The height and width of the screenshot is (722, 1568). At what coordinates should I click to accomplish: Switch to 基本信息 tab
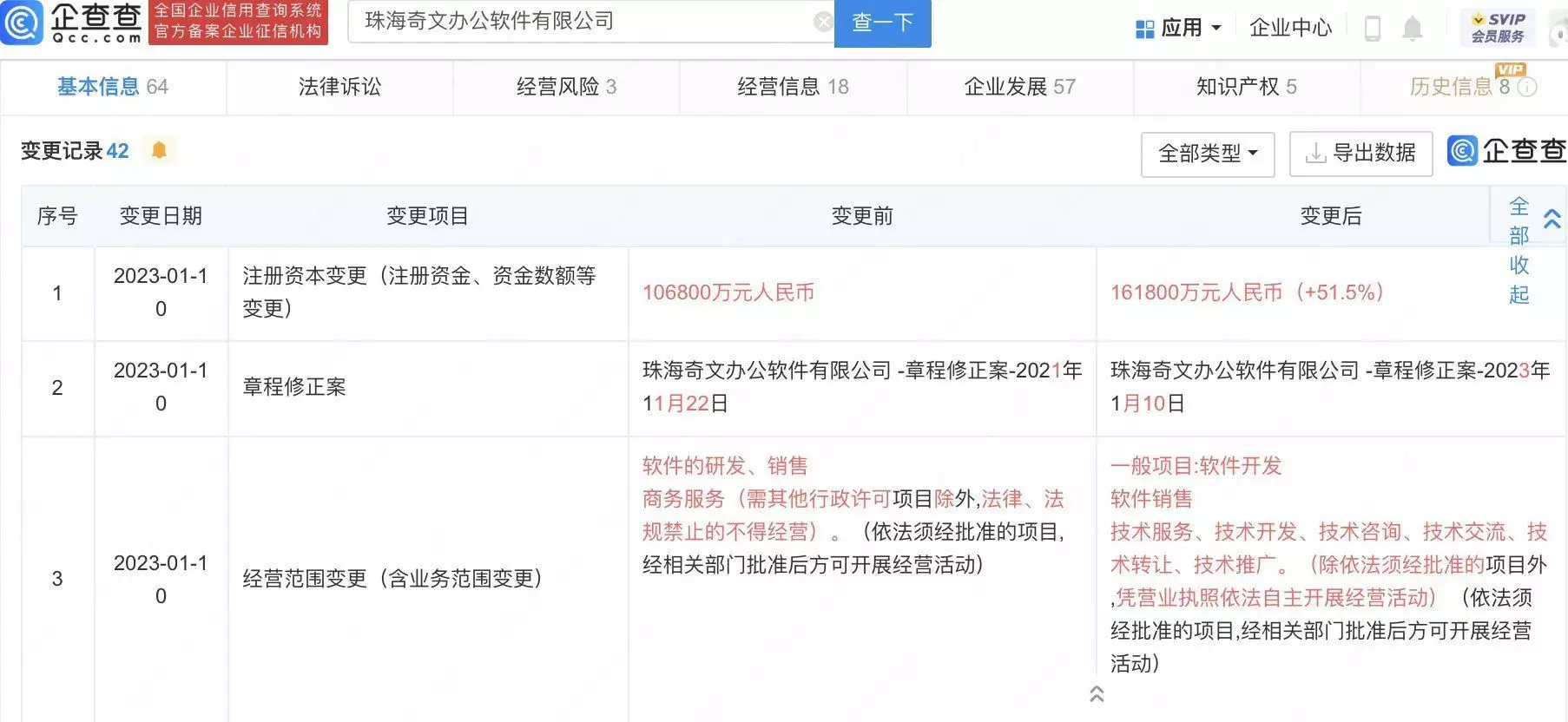(113, 87)
